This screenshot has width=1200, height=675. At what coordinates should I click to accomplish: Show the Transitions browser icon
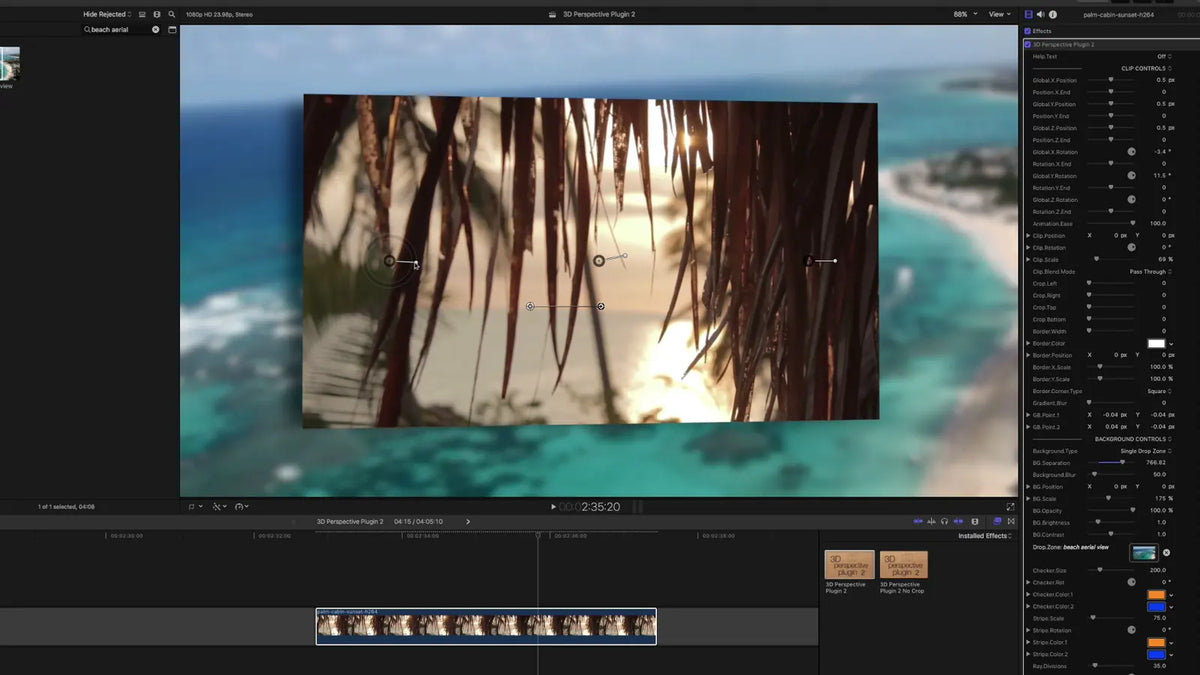click(1012, 521)
